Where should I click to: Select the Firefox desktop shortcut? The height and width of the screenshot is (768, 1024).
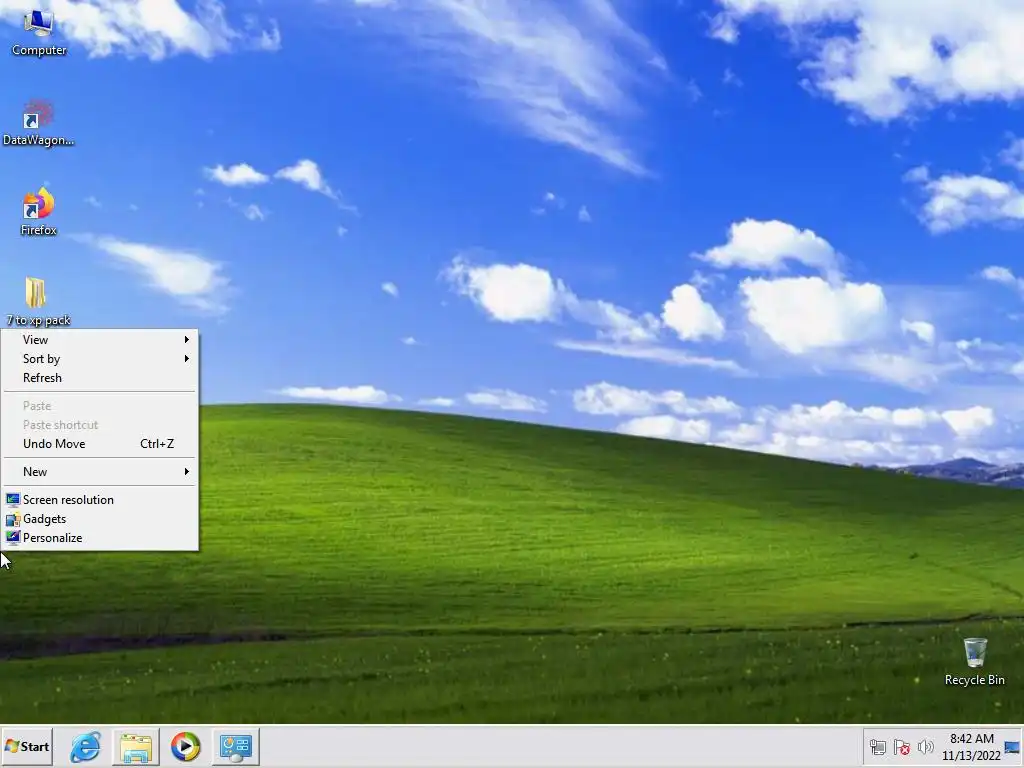[38, 212]
